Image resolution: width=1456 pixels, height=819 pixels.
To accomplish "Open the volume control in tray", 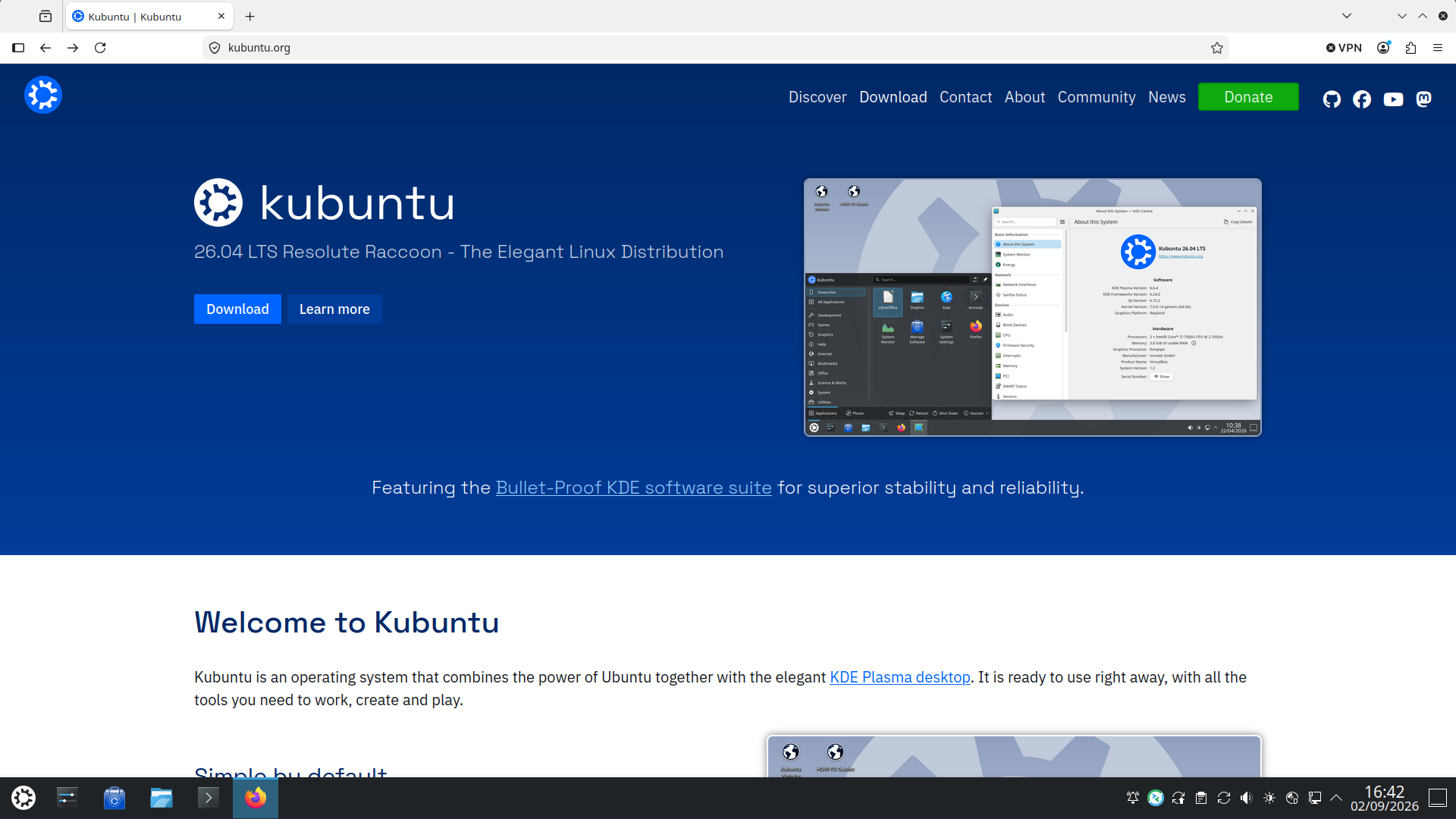I will [1247, 798].
